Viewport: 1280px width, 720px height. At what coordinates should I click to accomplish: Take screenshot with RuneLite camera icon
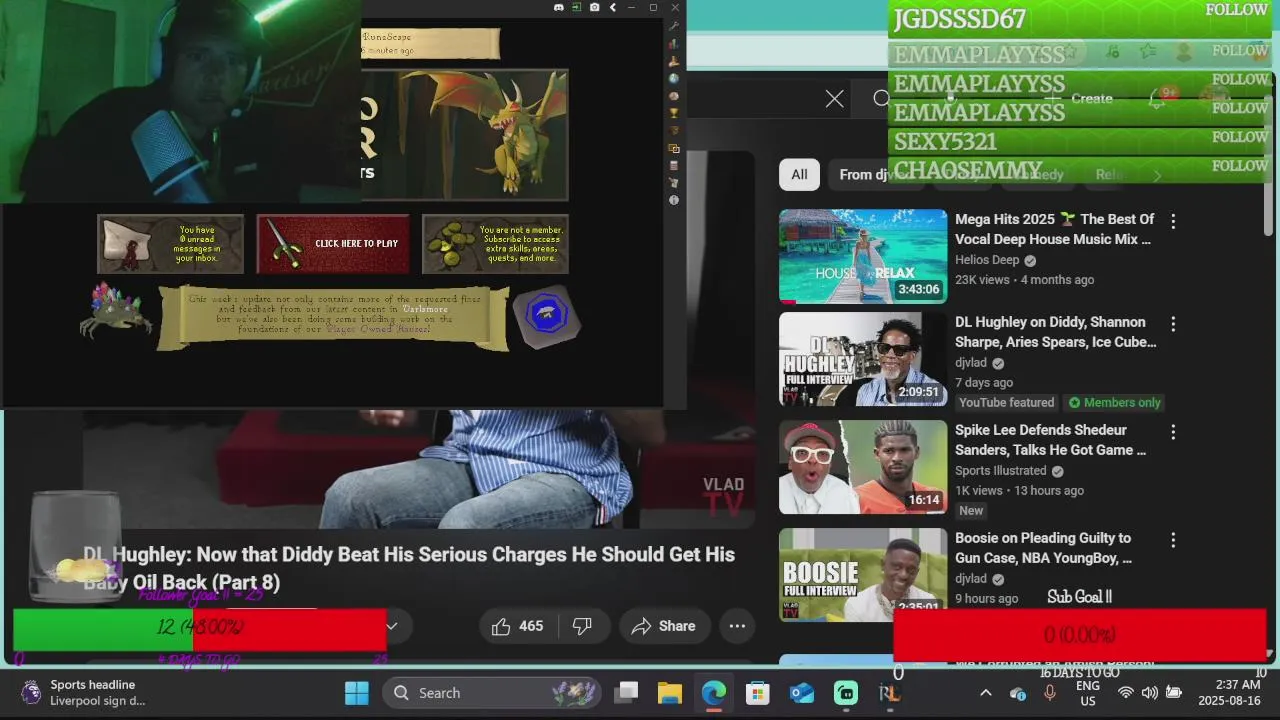tap(595, 7)
